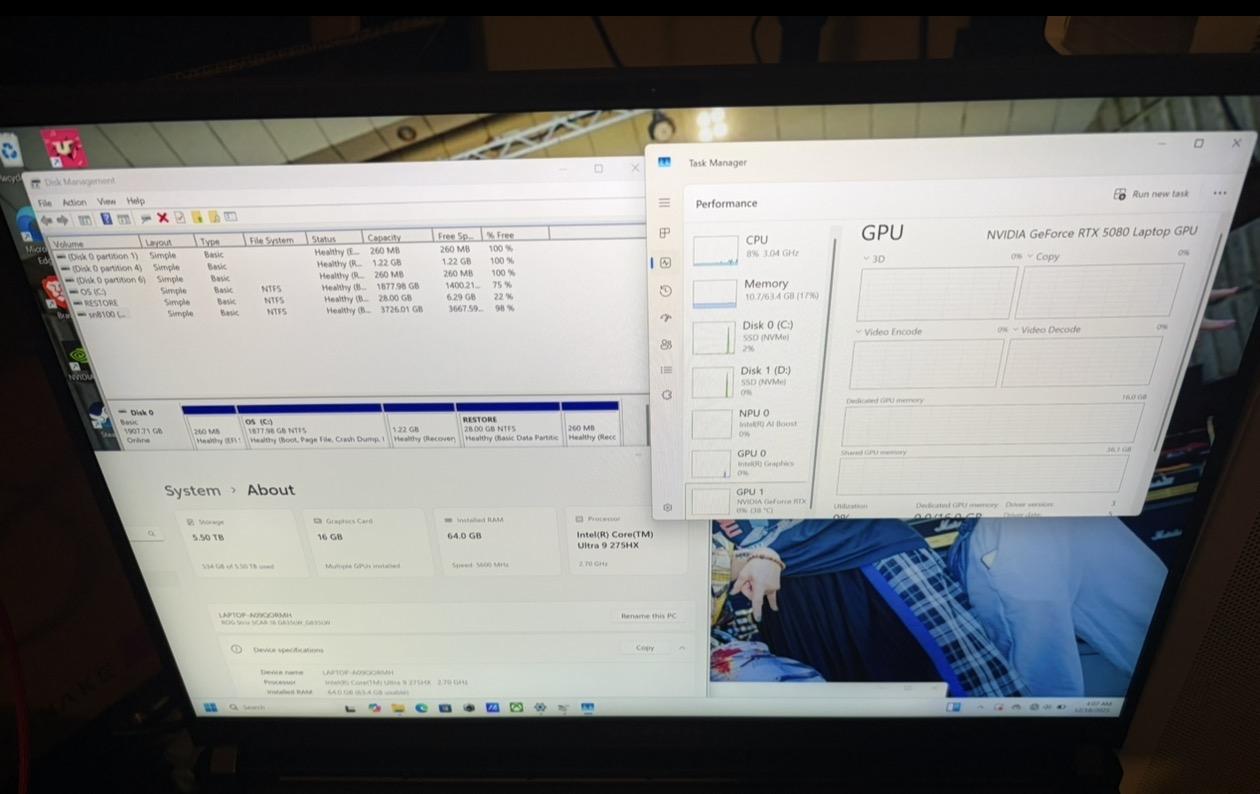
Task: Open Task Manager settings gear
Action: point(668,507)
